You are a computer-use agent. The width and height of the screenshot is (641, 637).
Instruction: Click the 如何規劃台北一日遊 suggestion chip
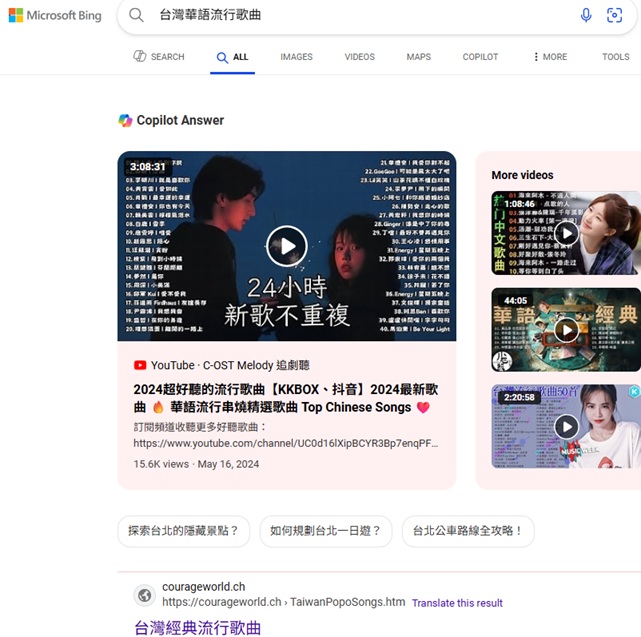pos(325,531)
